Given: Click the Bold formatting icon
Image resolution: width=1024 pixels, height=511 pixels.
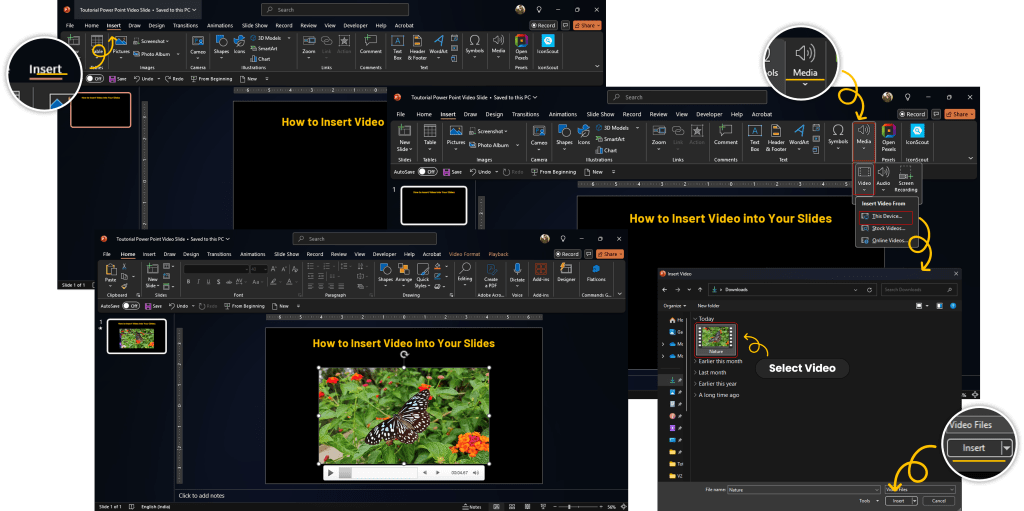Looking at the screenshot, I should click(x=186, y=281).
